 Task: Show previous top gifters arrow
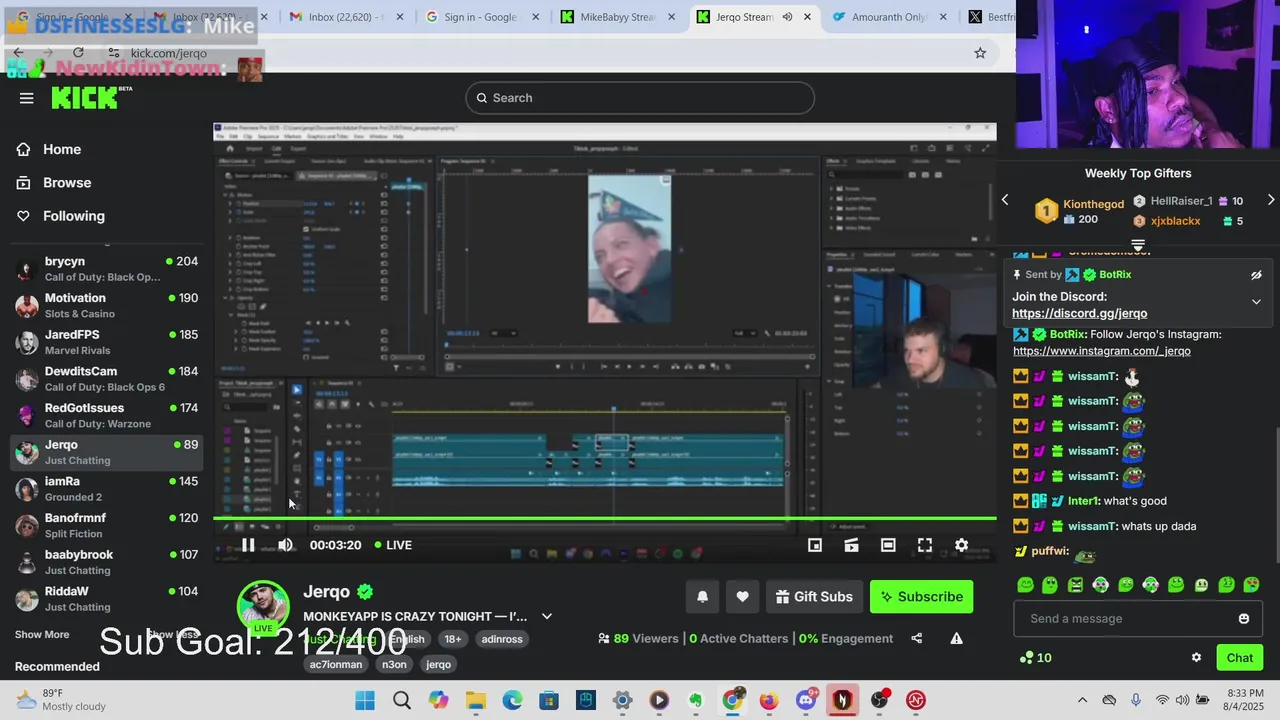[x=1005, y=200]
